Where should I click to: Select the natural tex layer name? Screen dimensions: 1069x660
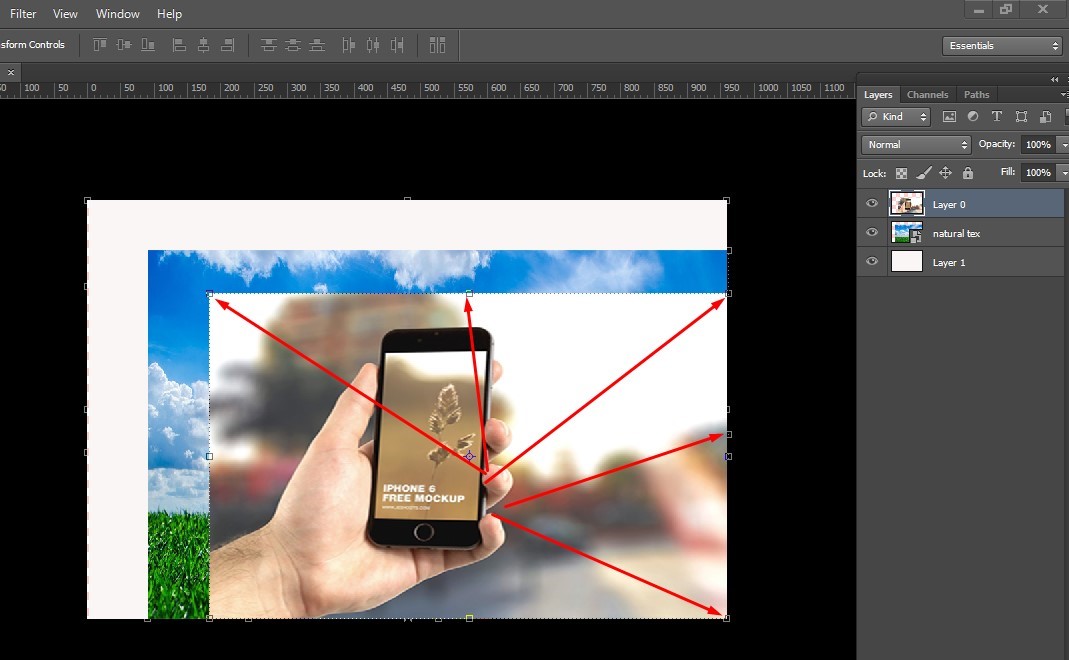point(956,233)
